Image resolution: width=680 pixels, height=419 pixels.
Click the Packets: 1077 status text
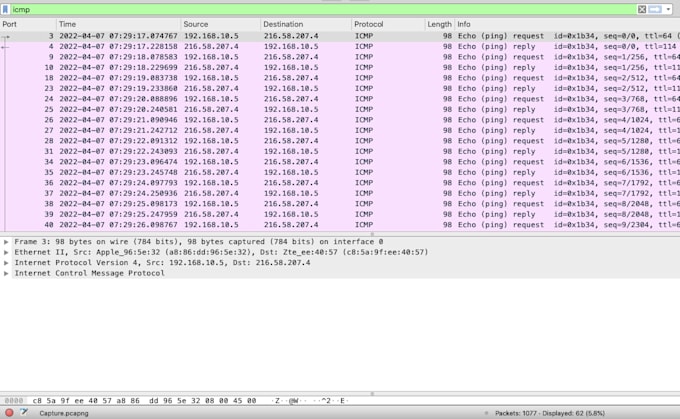tap(550, 413)
